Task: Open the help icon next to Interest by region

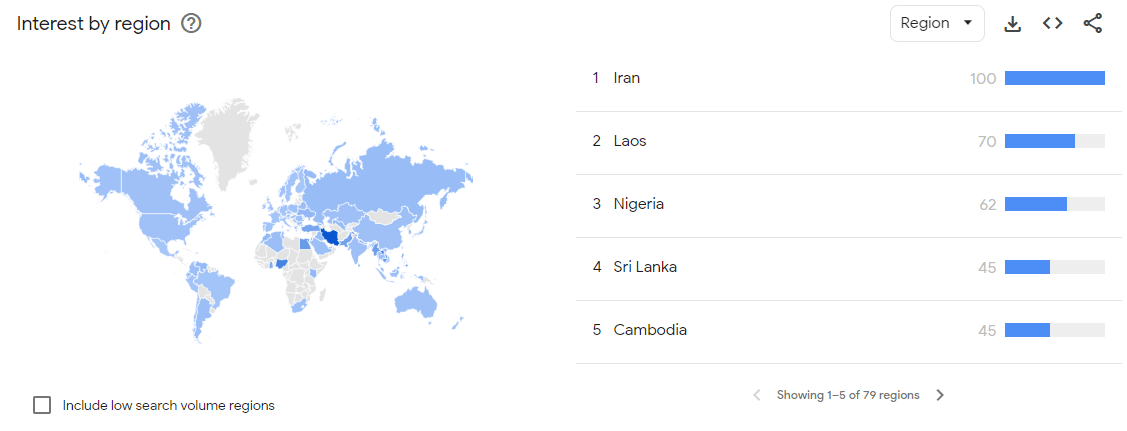Action: (x=191, y=24)
